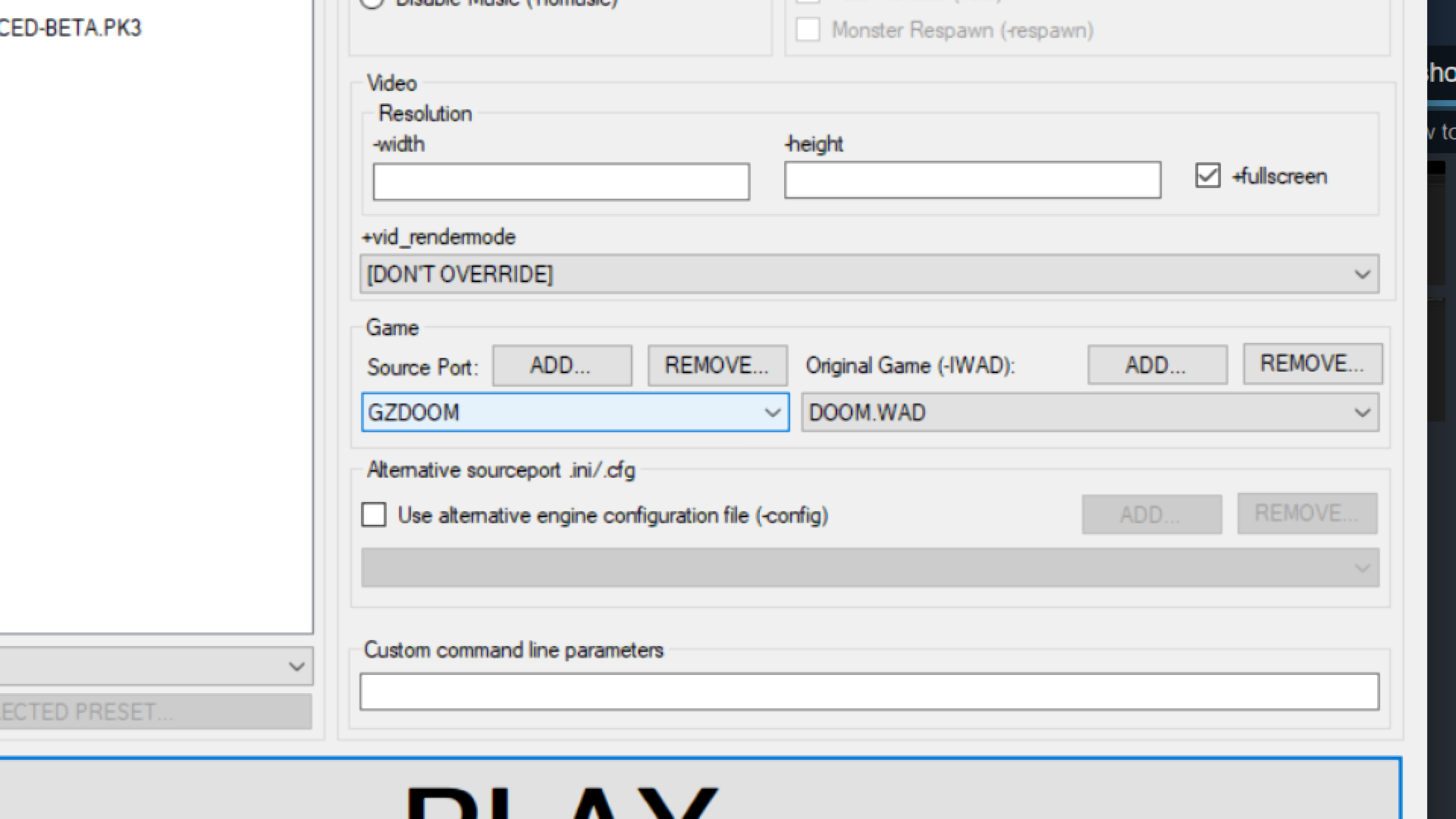1456x819 pixels.
Task: Click ADD button for Source Port
Action: click(561, 366)
